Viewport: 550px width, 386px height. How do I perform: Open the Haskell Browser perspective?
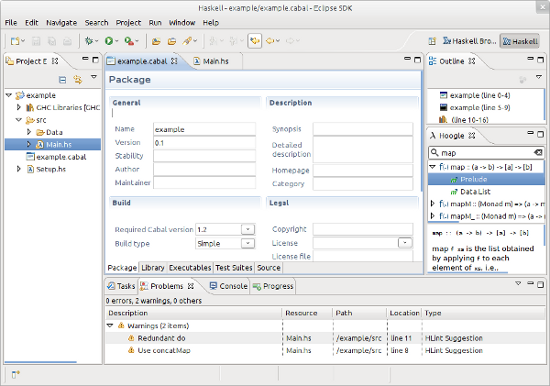coord(469,41)
